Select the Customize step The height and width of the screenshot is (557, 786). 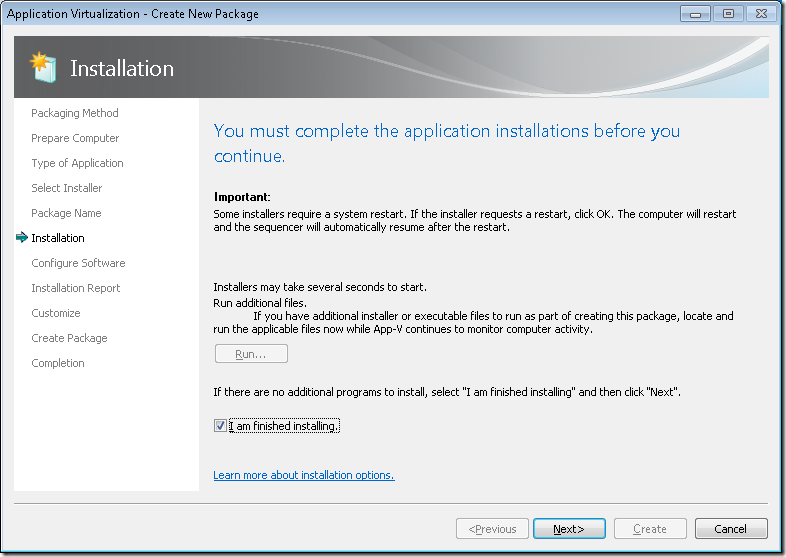click(56, 313)
